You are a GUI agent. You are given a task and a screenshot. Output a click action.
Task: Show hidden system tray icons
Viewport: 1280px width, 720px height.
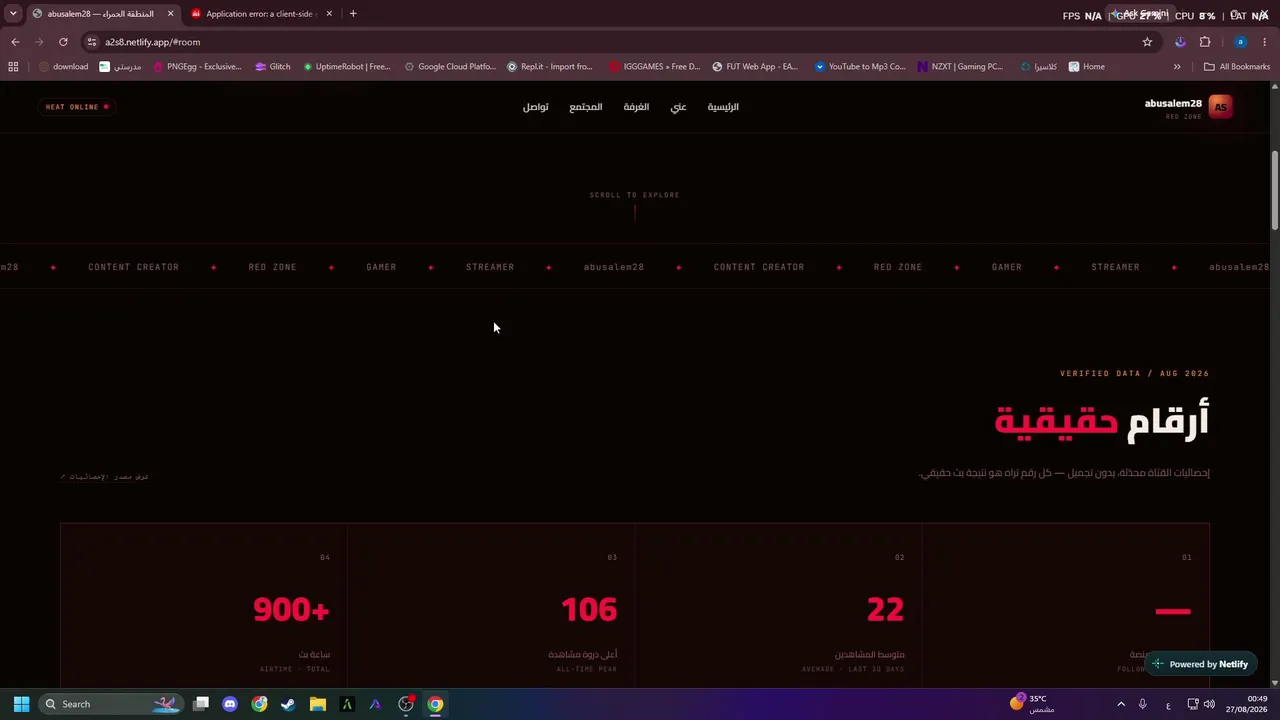coord(1120,704)
